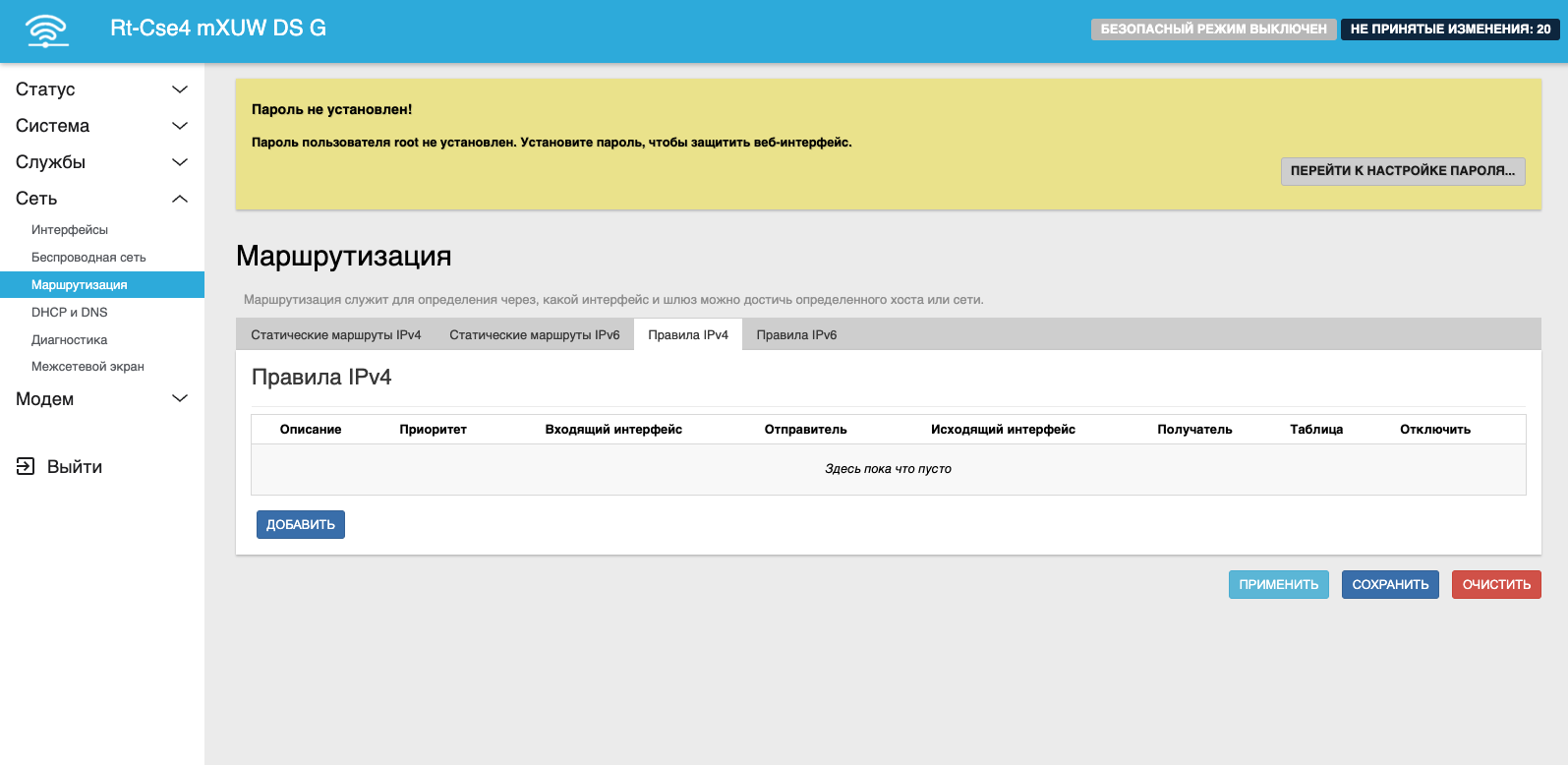
Task: Select the Правила IPv6 tab
Action: click(x=796, y=335)
